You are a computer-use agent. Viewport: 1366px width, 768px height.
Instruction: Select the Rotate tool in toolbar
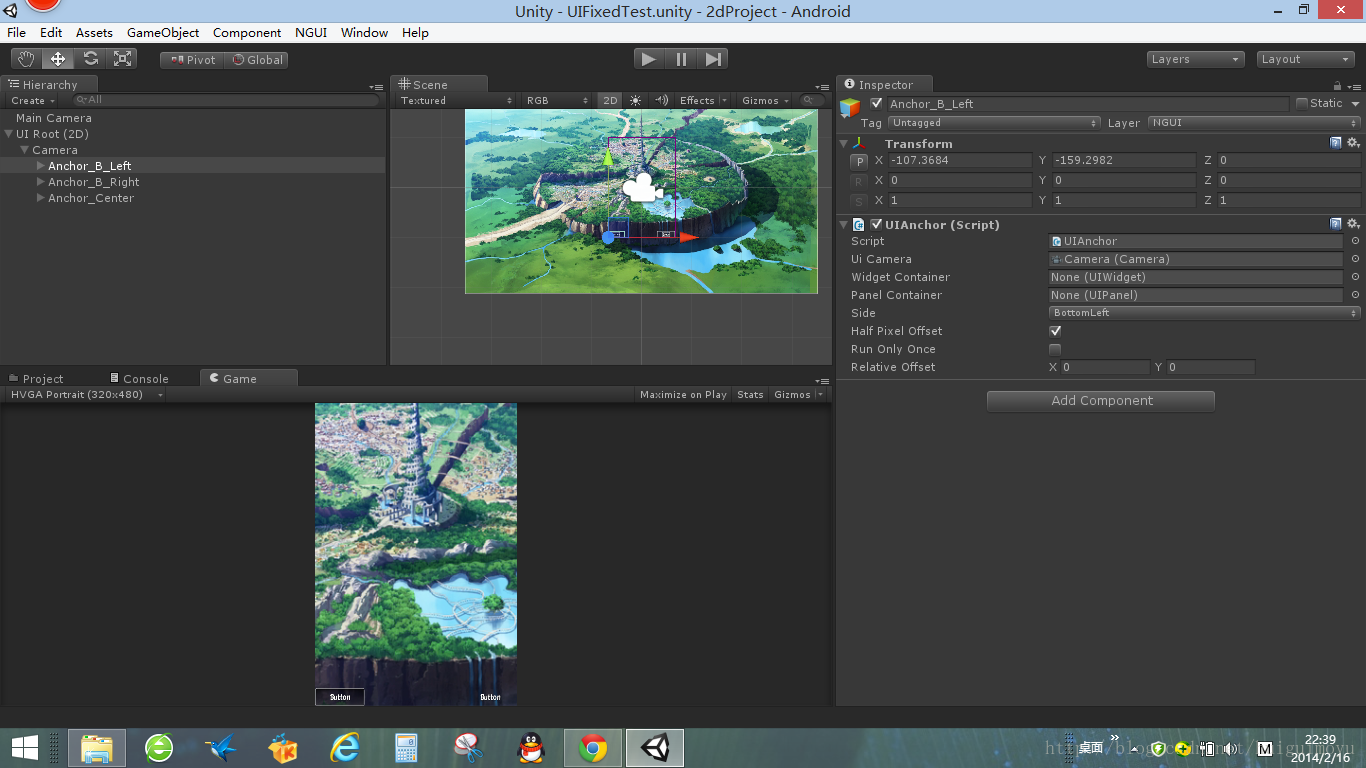pyautogui.click(x=90, y=59)
